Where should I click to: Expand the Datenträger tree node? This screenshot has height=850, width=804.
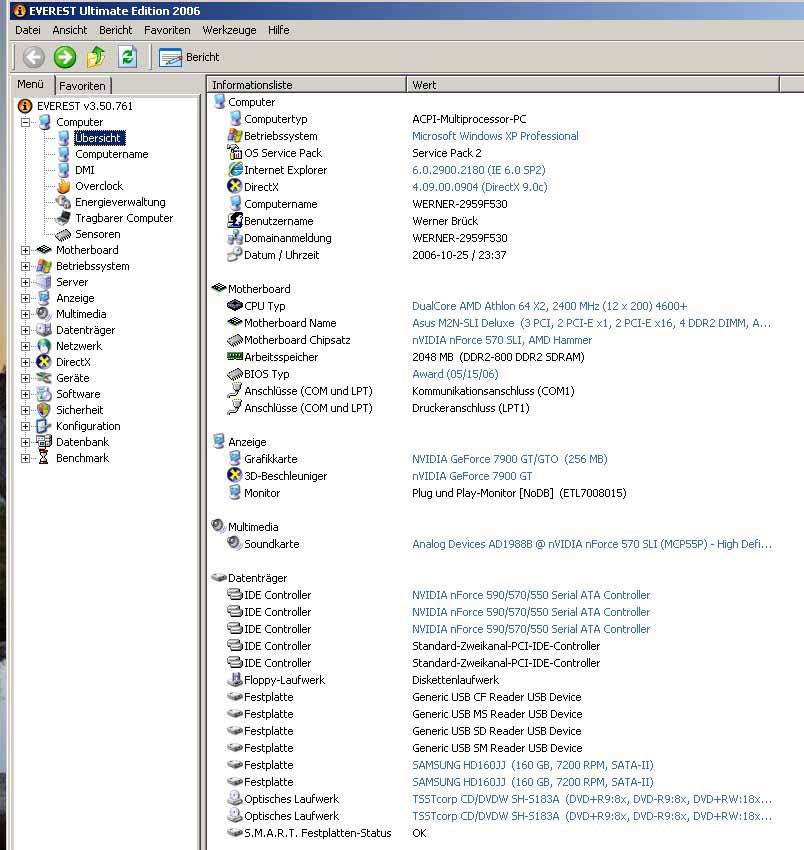pyautogui.click(x=25, y=330)
